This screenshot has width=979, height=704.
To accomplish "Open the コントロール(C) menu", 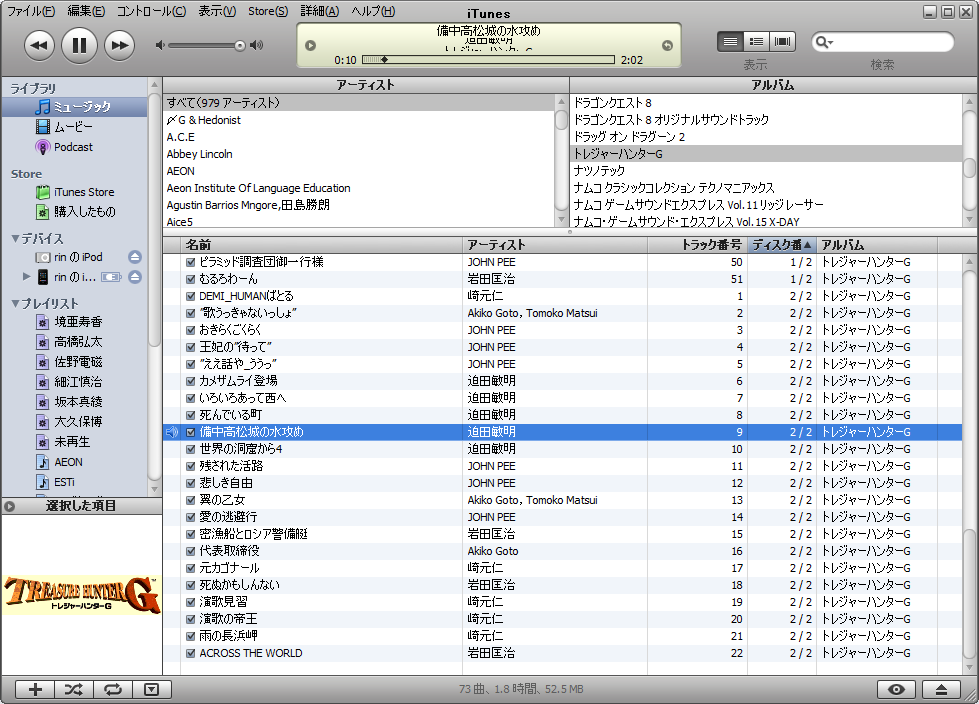I will click(151, 11).
